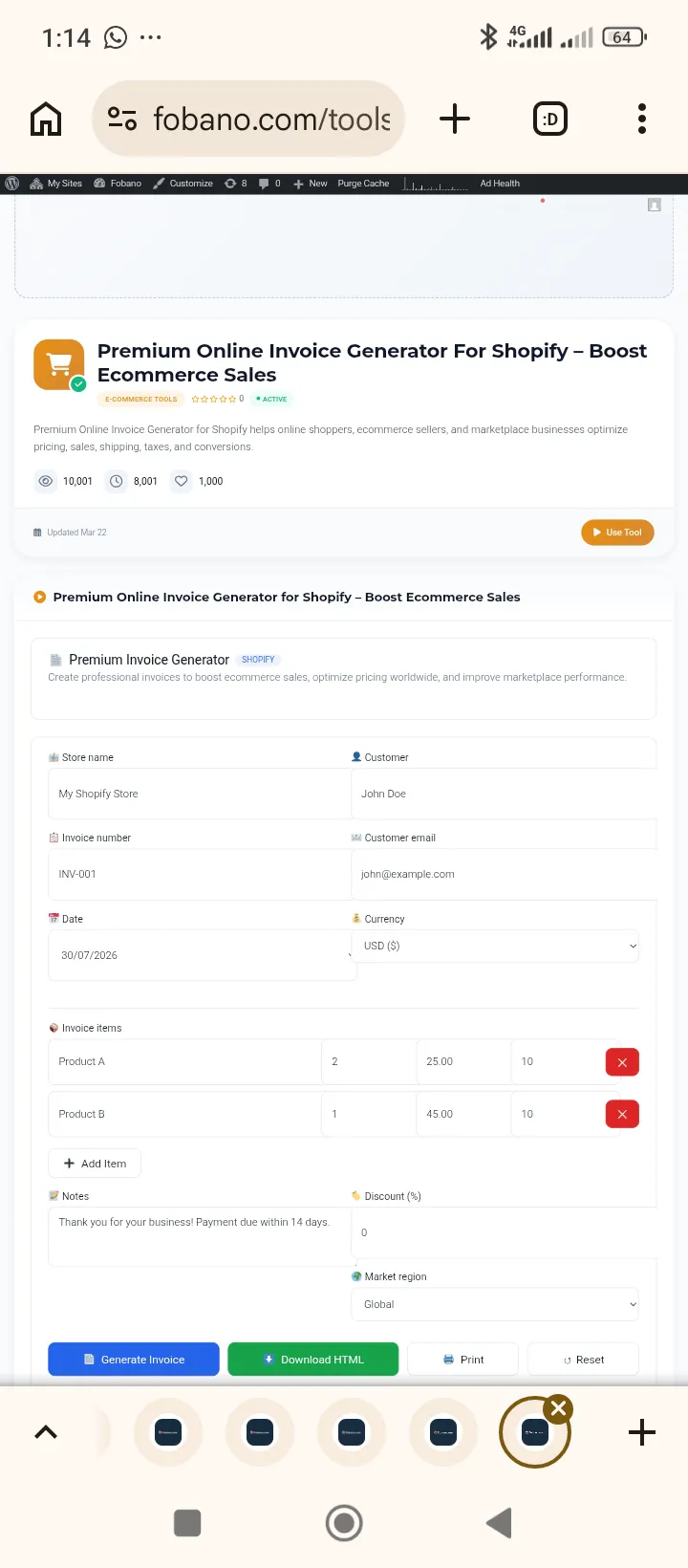Tap the heart likes icon beside 1,000
Image resolution: width=688 pixels, height=1568 pixels.
181,481
